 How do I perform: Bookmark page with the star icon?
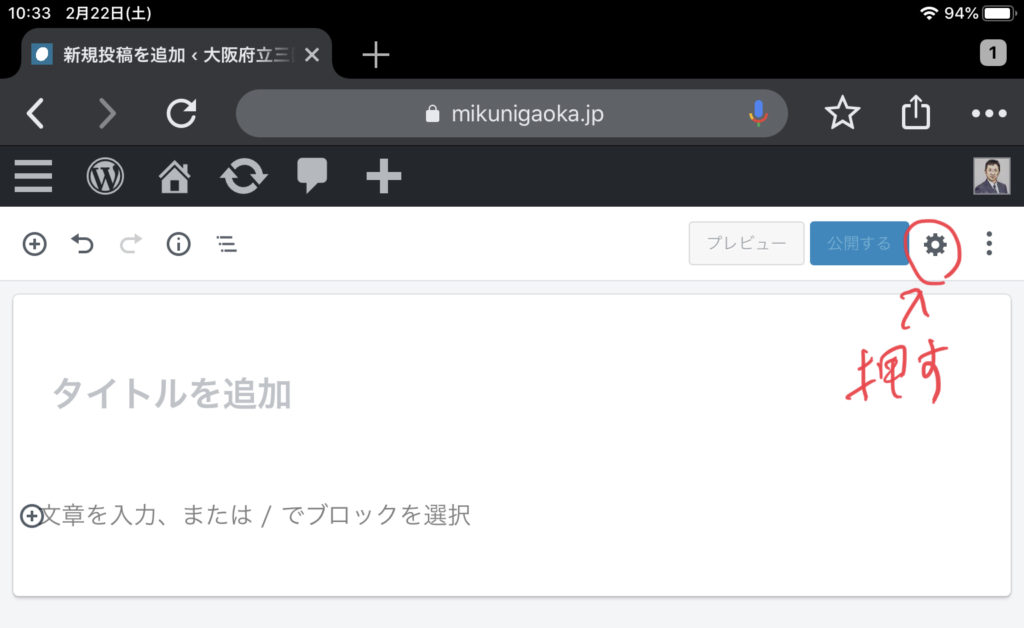[842, 113]
